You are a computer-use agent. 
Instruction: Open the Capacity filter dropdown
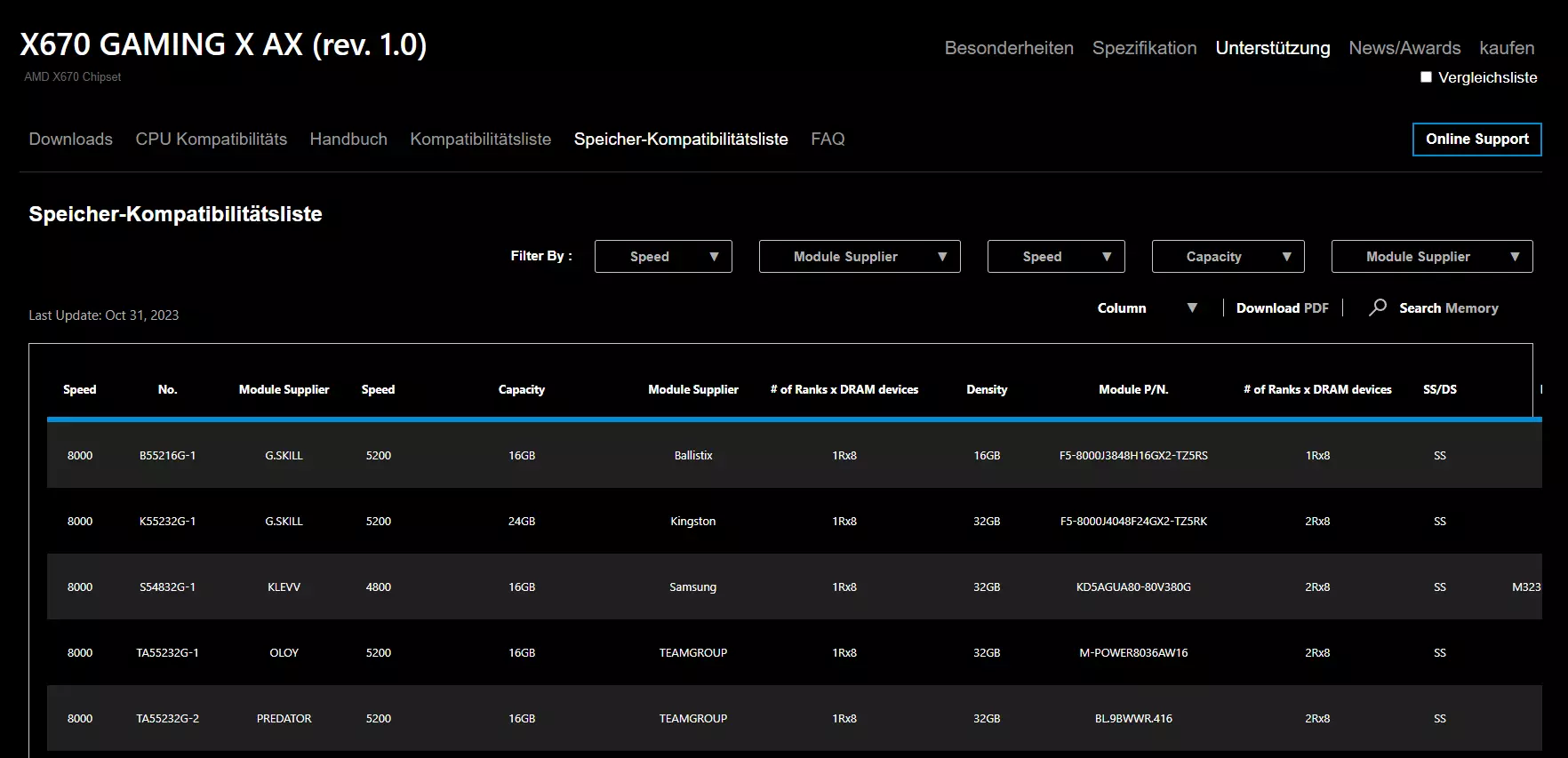(x=1228, y=257)
